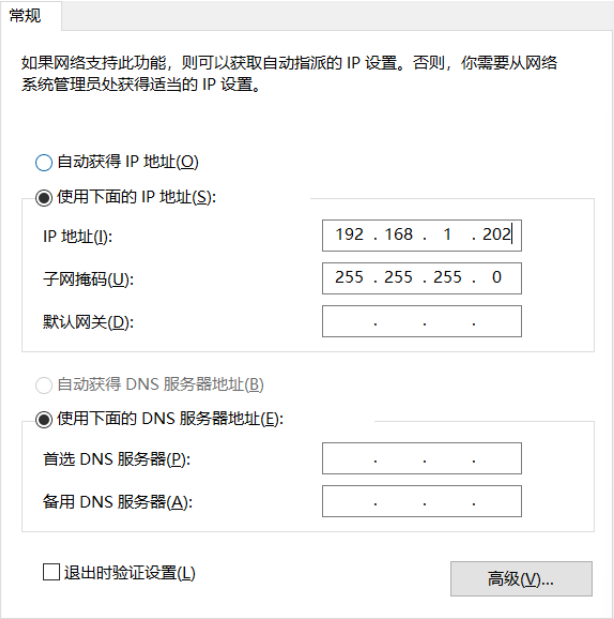Click the third octet "1" of IP address

447,236
